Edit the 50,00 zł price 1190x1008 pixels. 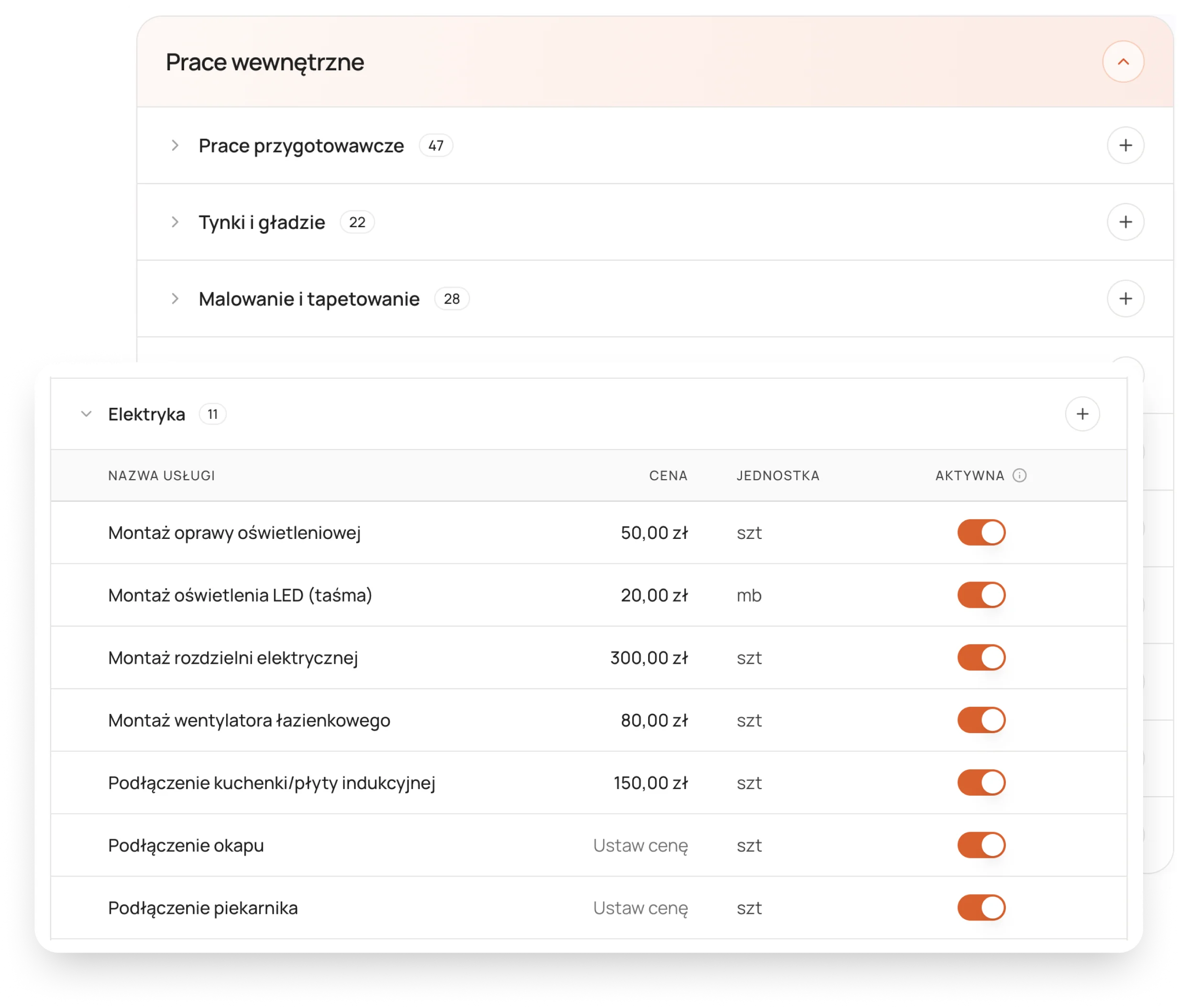click(654, 533)
